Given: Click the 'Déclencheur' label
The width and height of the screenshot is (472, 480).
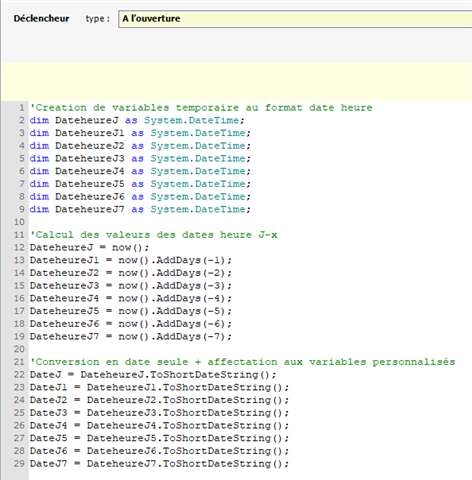Looking at the screenshot, I should [41, 19].
